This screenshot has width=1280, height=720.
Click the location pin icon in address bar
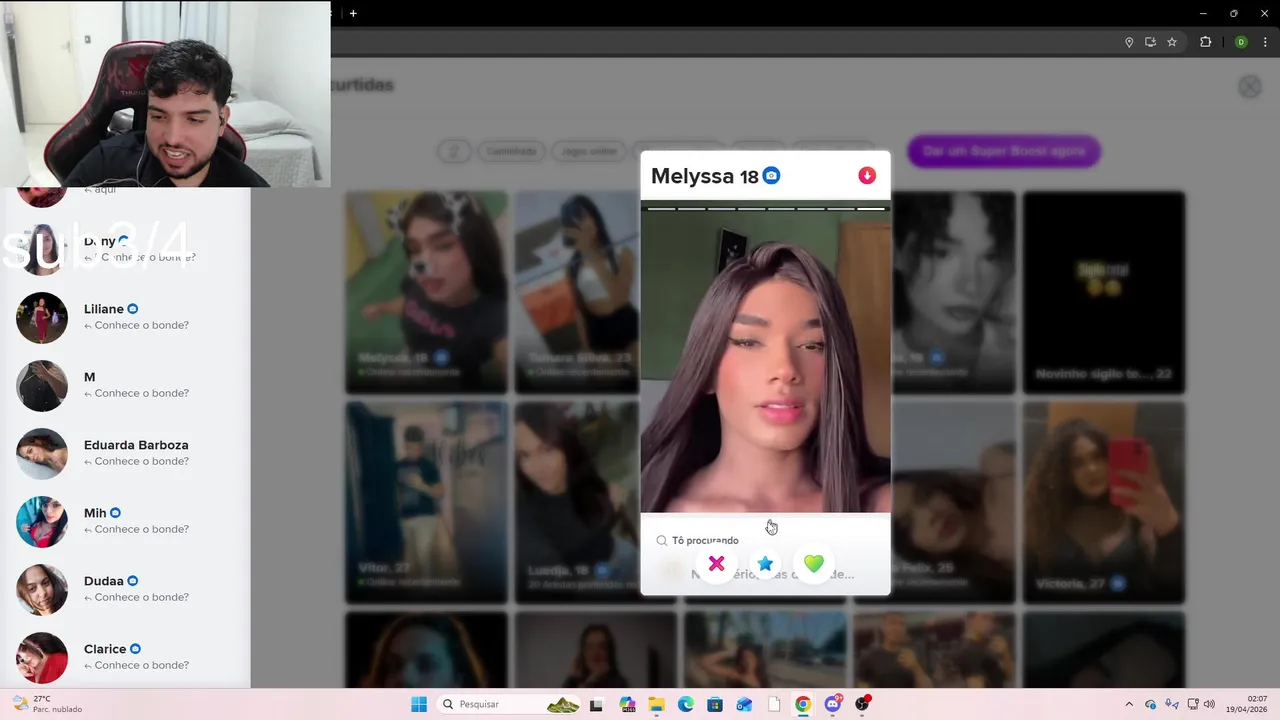(x=1129, y=42)
